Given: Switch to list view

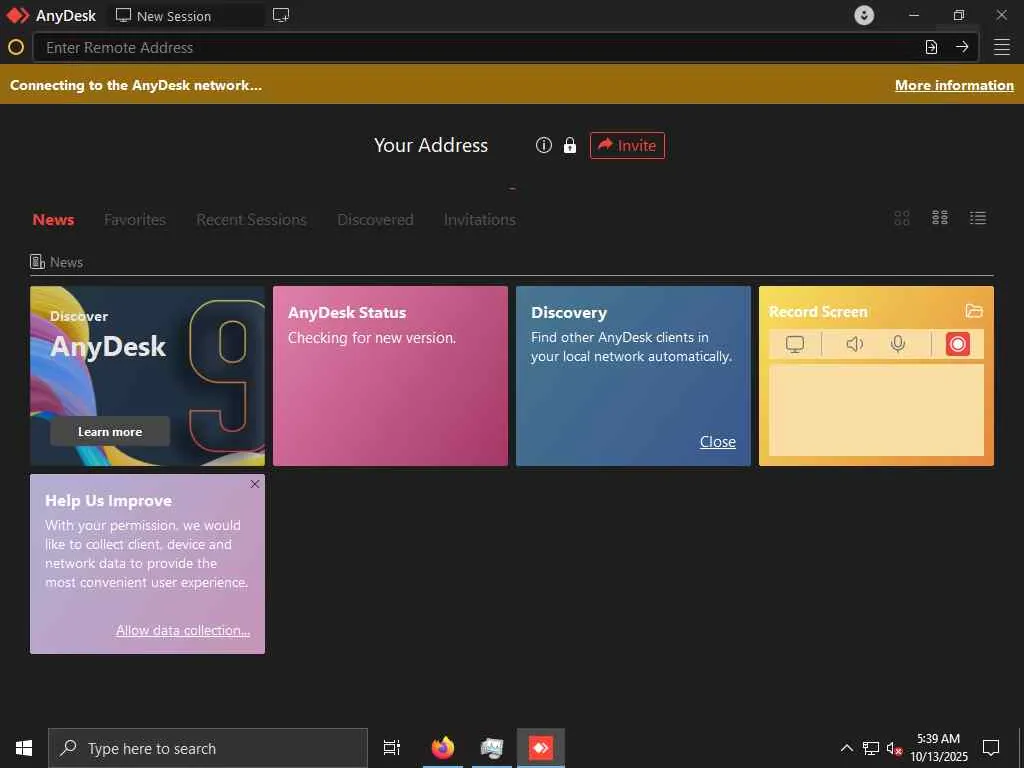Looking at the screenshot, I should (978, 217).
